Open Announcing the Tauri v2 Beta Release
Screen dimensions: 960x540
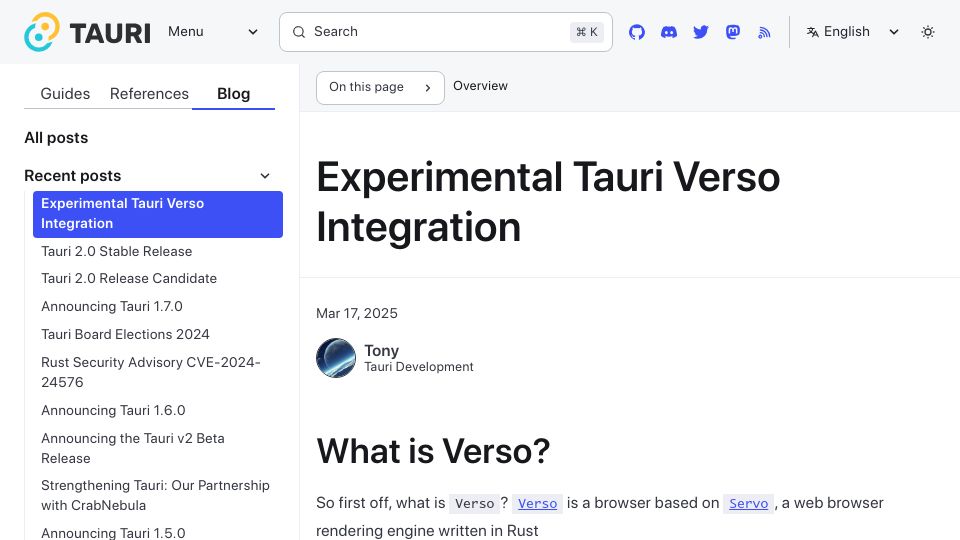[132, 448]
